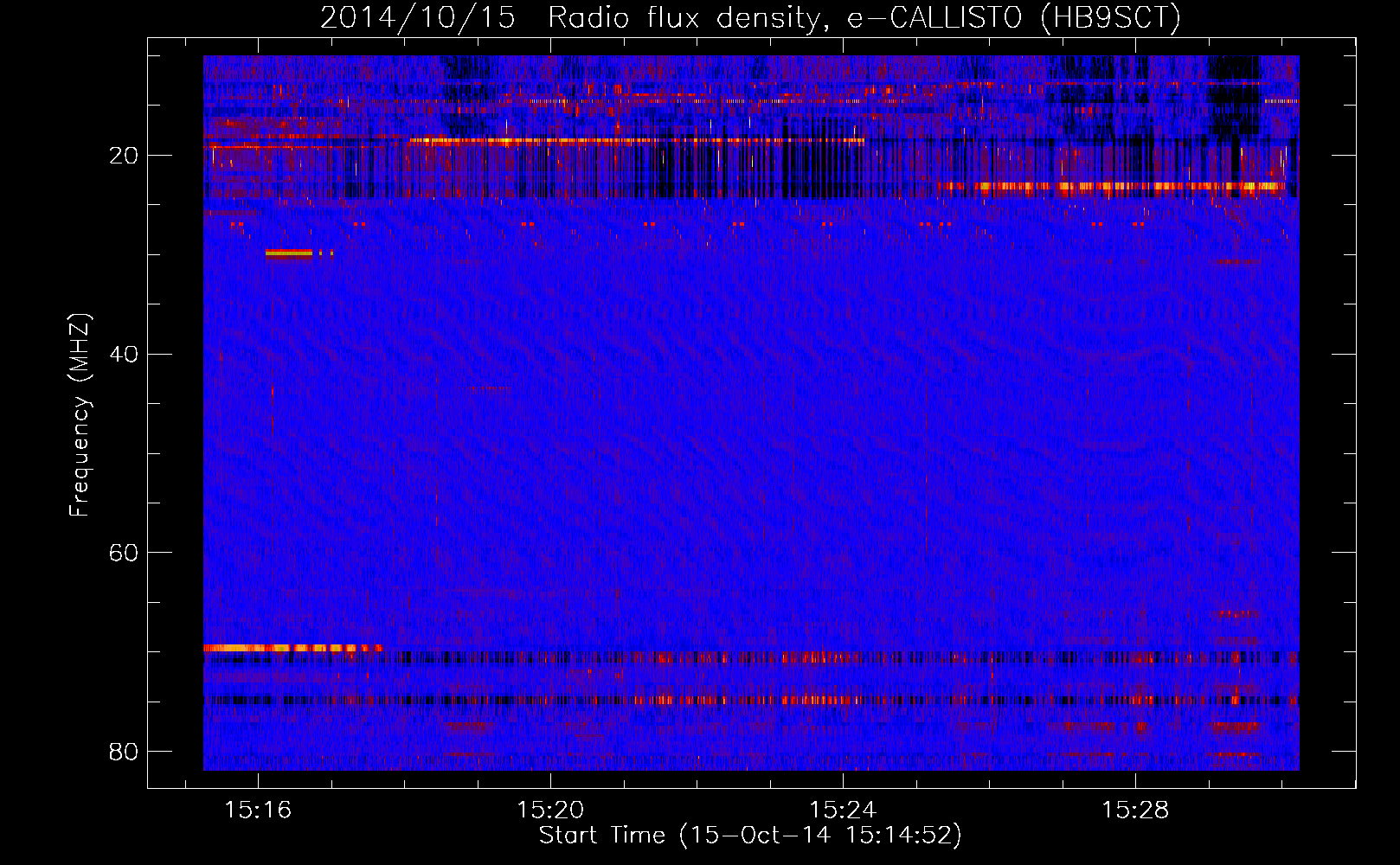Click the bright orange band near 70 MHz at 15:16
Viewport: 1400px width, 865px height.
point(292,648)
